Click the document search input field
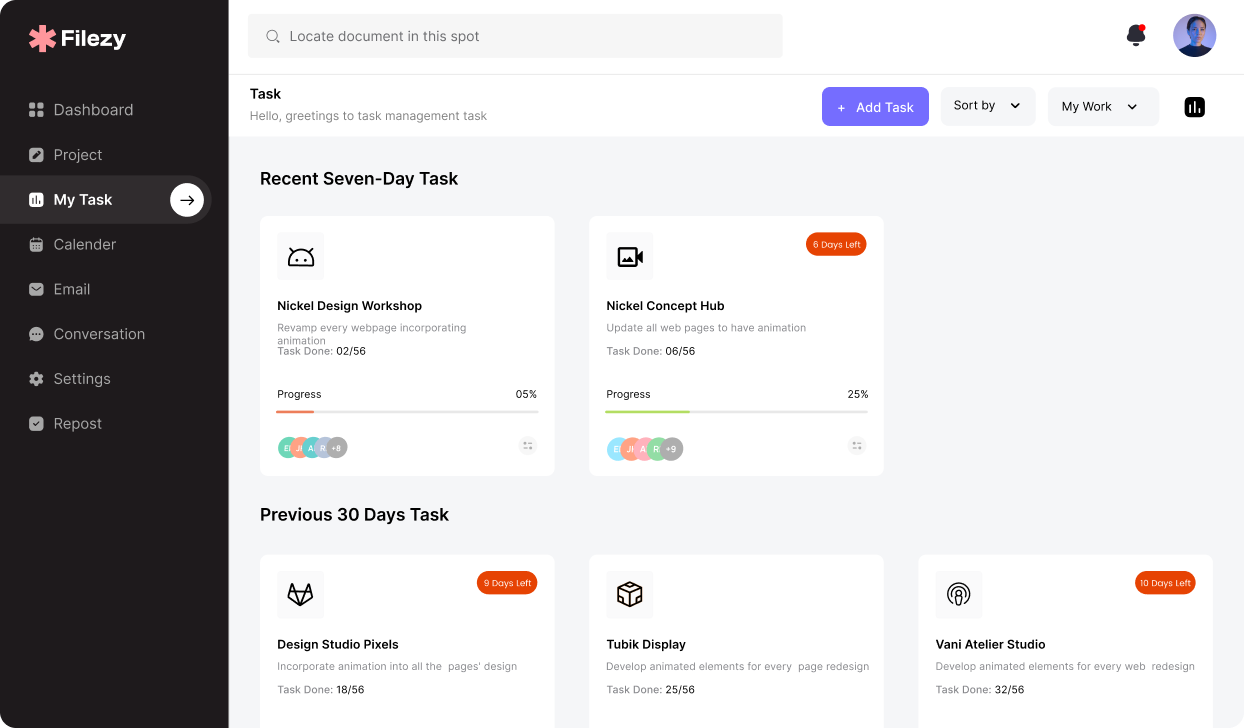The width and height of the screenshot is (1244, 728). point(515,36)
